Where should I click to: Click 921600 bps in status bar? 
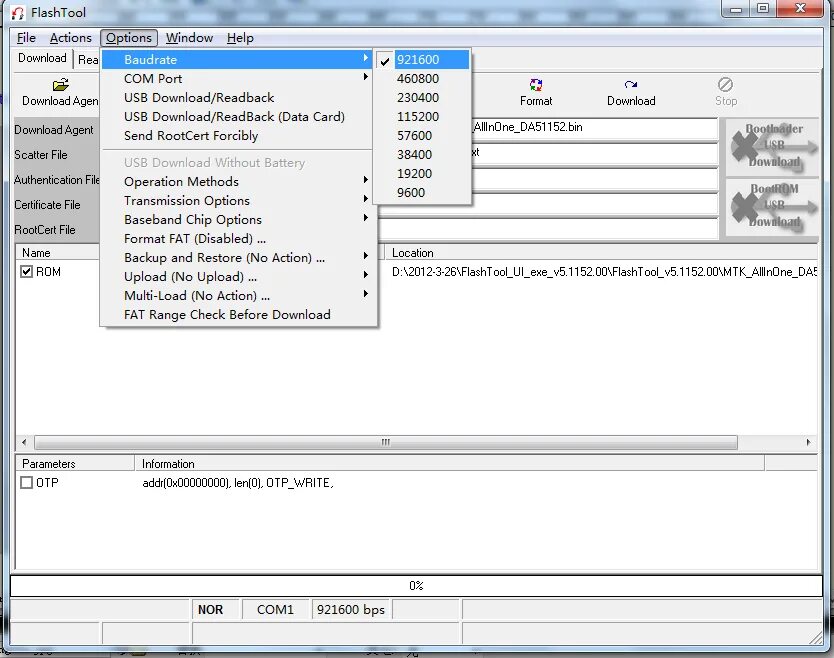(351, 610)
